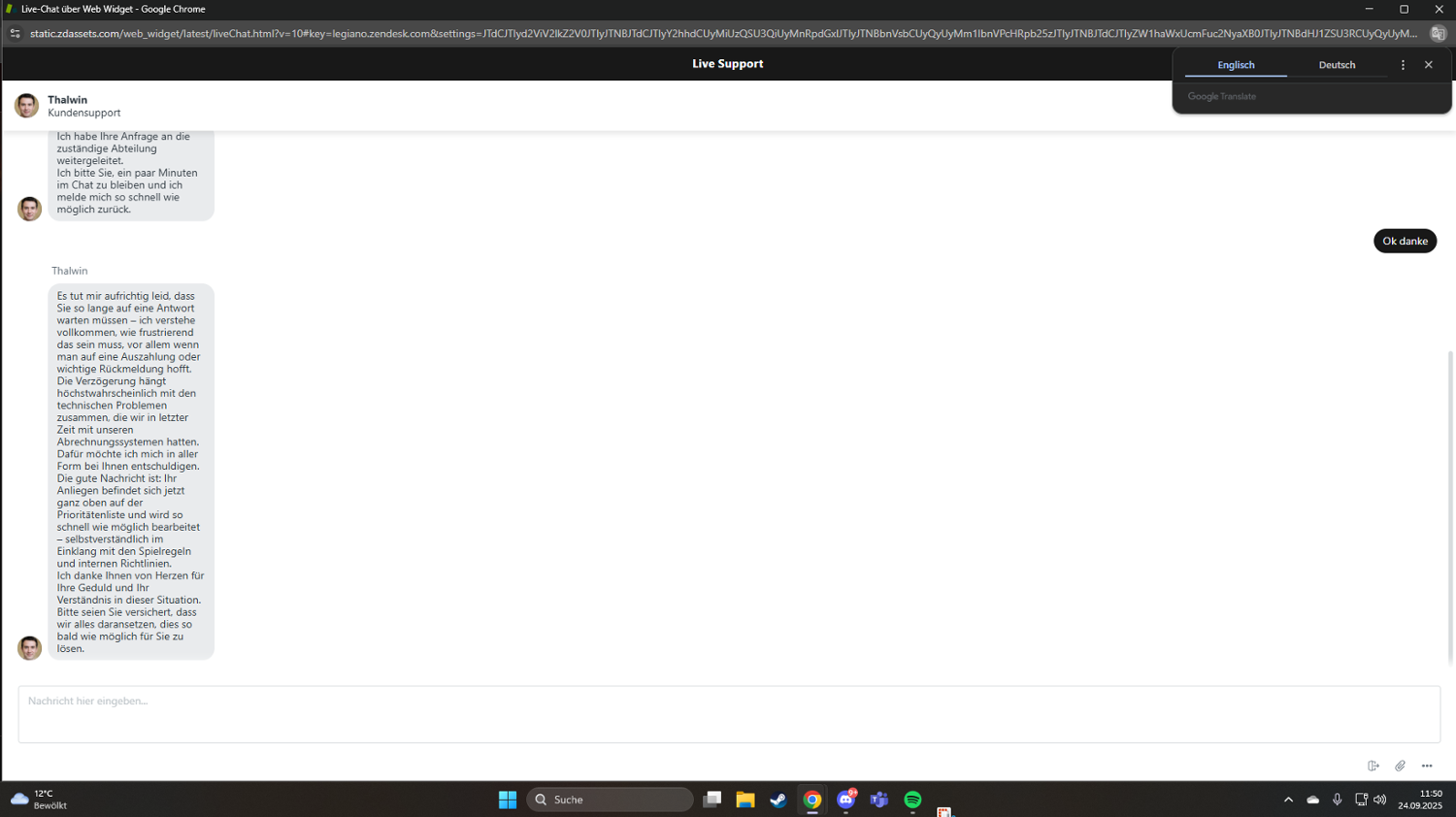This screenshot has width=1456, height=817.
Task: Open Steam from the taskbar
Action: pyautogui.click(x=778, y=800)
